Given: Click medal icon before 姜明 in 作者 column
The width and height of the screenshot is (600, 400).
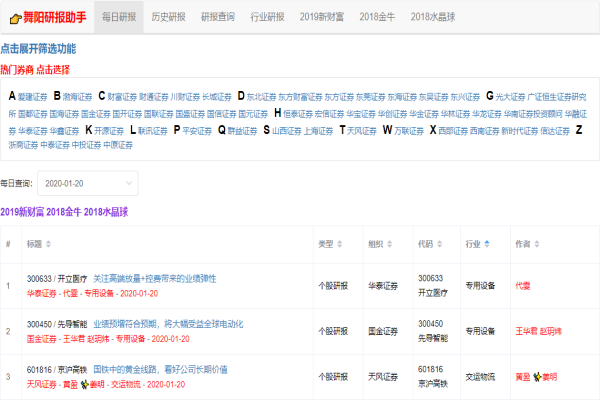Looking at the screenshot, I should [537, 377].
